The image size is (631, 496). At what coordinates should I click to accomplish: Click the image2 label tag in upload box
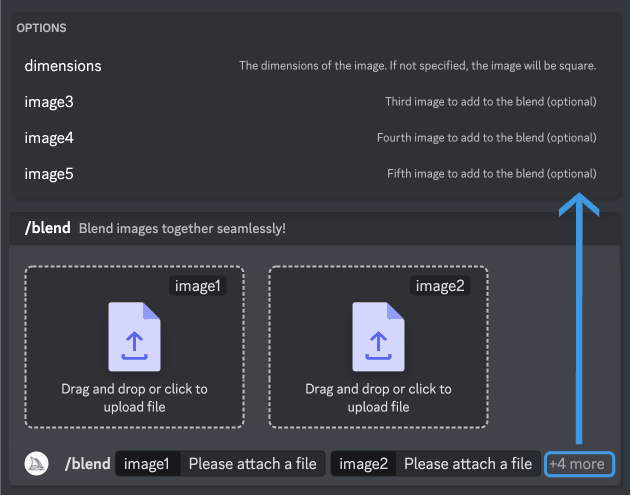[440, 286]
